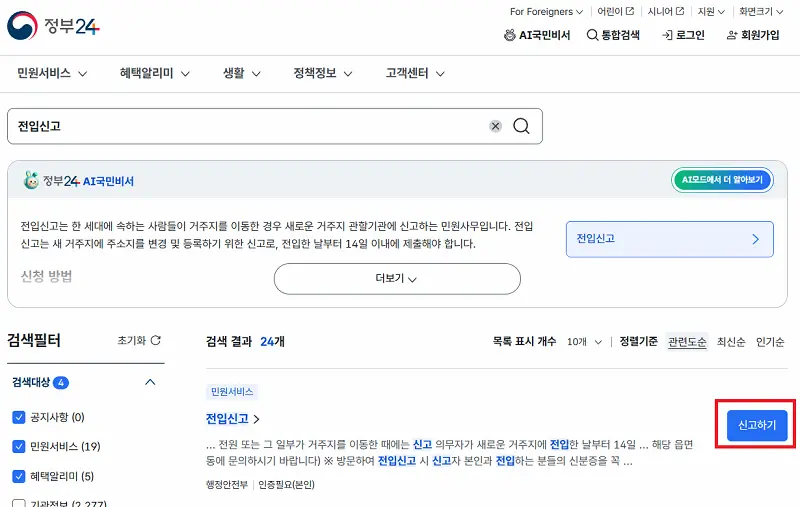The height and width of the screenshot is (507, 800).
Task: Clear the search field with X icon
Action: tap(495, 126)
